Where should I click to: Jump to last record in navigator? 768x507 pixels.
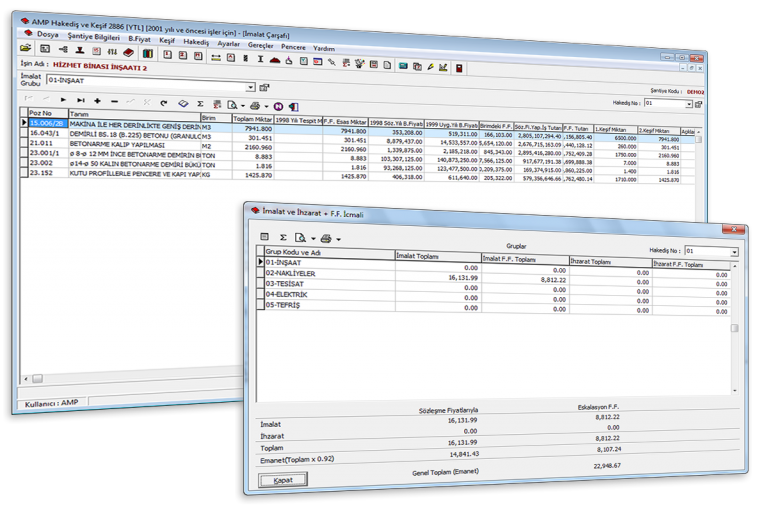click(x=81, y=102)
